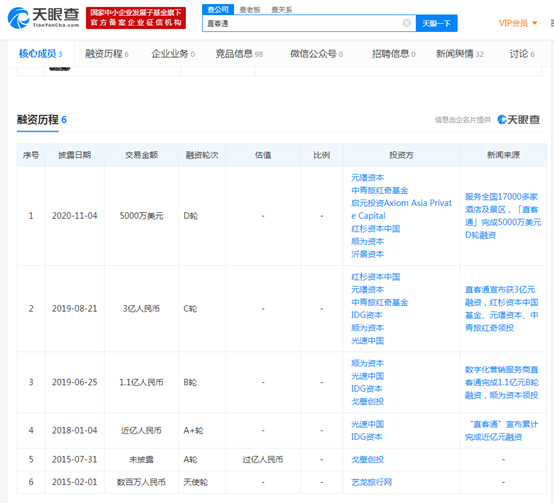The width and height of the screenshot is (554, 503).
Task: Click the 新闻来源 column header
Action: [503, 155]
